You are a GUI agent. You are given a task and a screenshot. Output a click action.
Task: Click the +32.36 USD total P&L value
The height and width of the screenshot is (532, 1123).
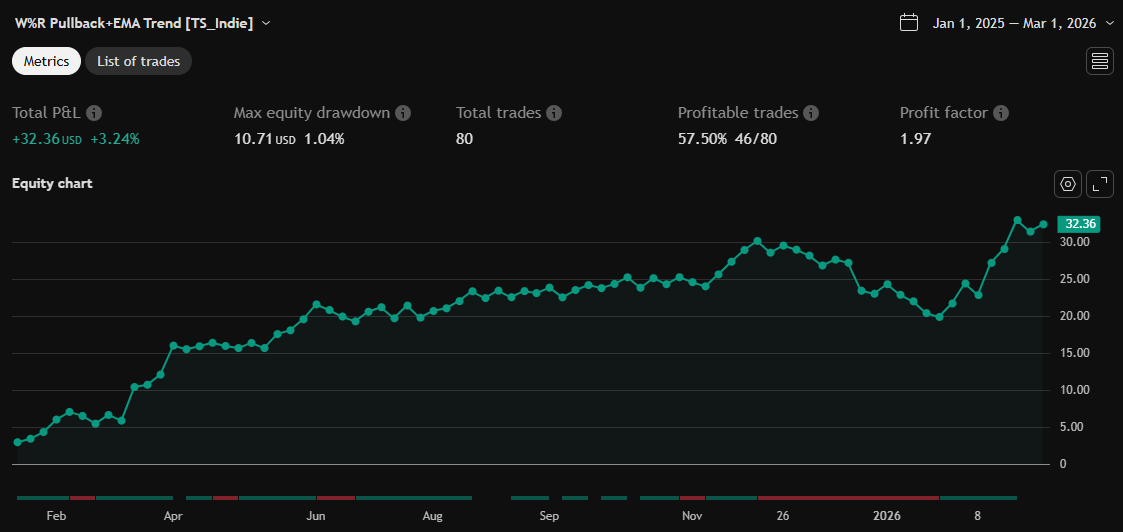[46, 139]
